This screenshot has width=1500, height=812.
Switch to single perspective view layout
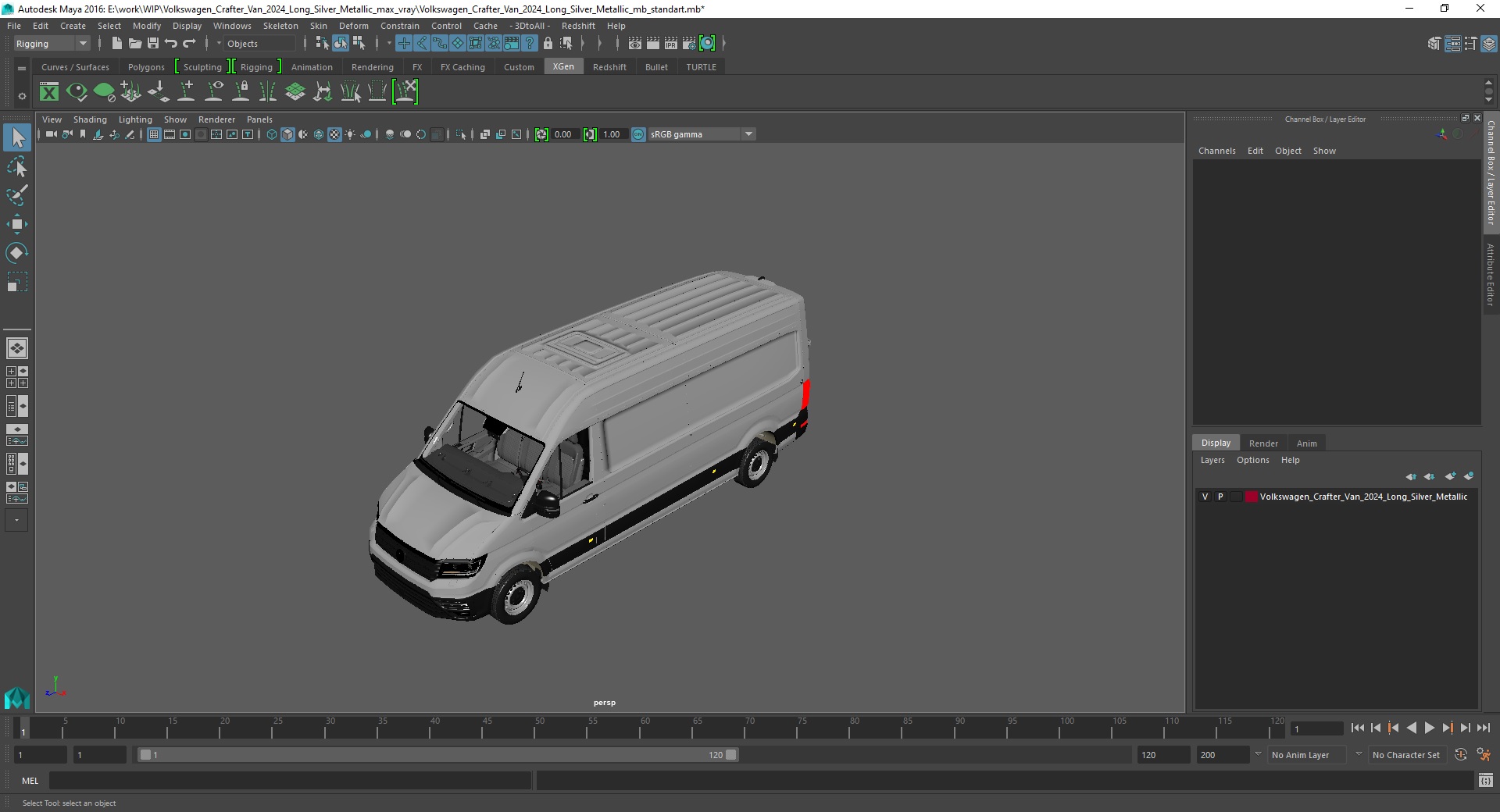[17, 348]
